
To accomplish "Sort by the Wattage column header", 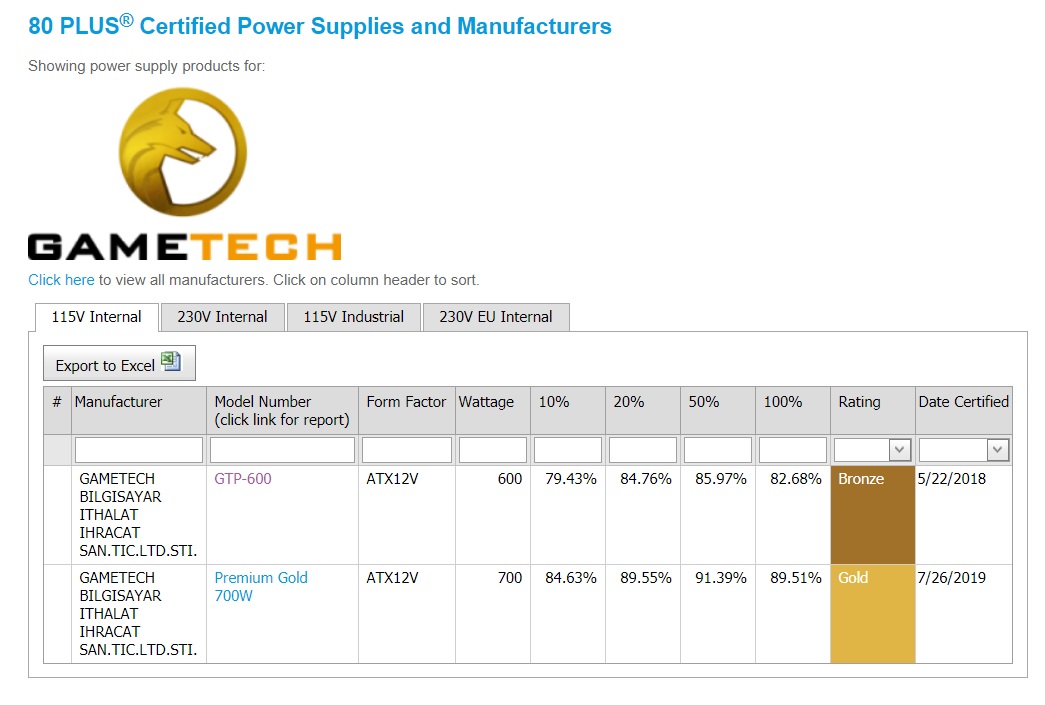I will point(486,402).
